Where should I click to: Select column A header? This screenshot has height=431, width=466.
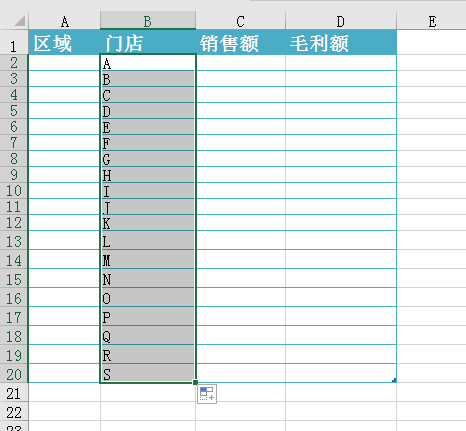pos(65,21)
